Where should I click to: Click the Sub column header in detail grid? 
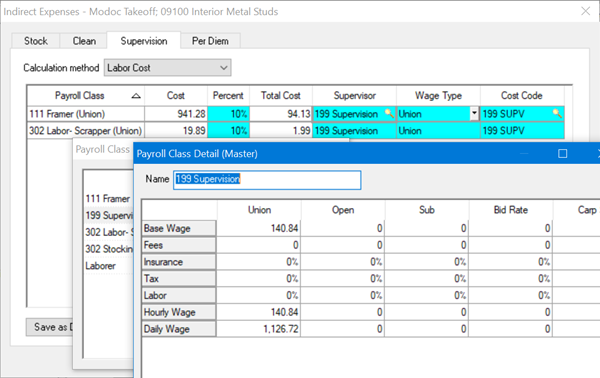(427, 210)
